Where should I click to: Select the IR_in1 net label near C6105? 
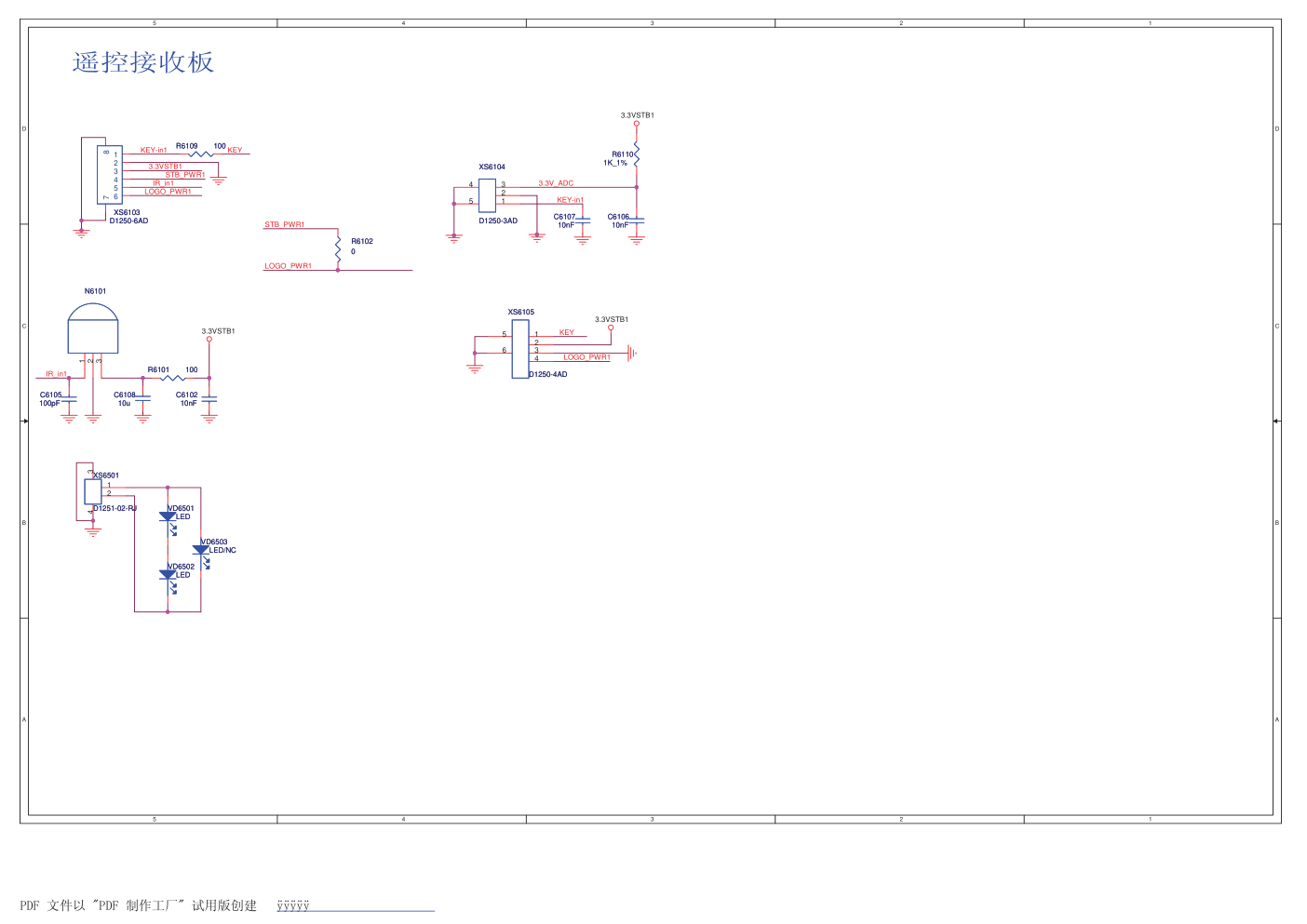coord(56,374)
